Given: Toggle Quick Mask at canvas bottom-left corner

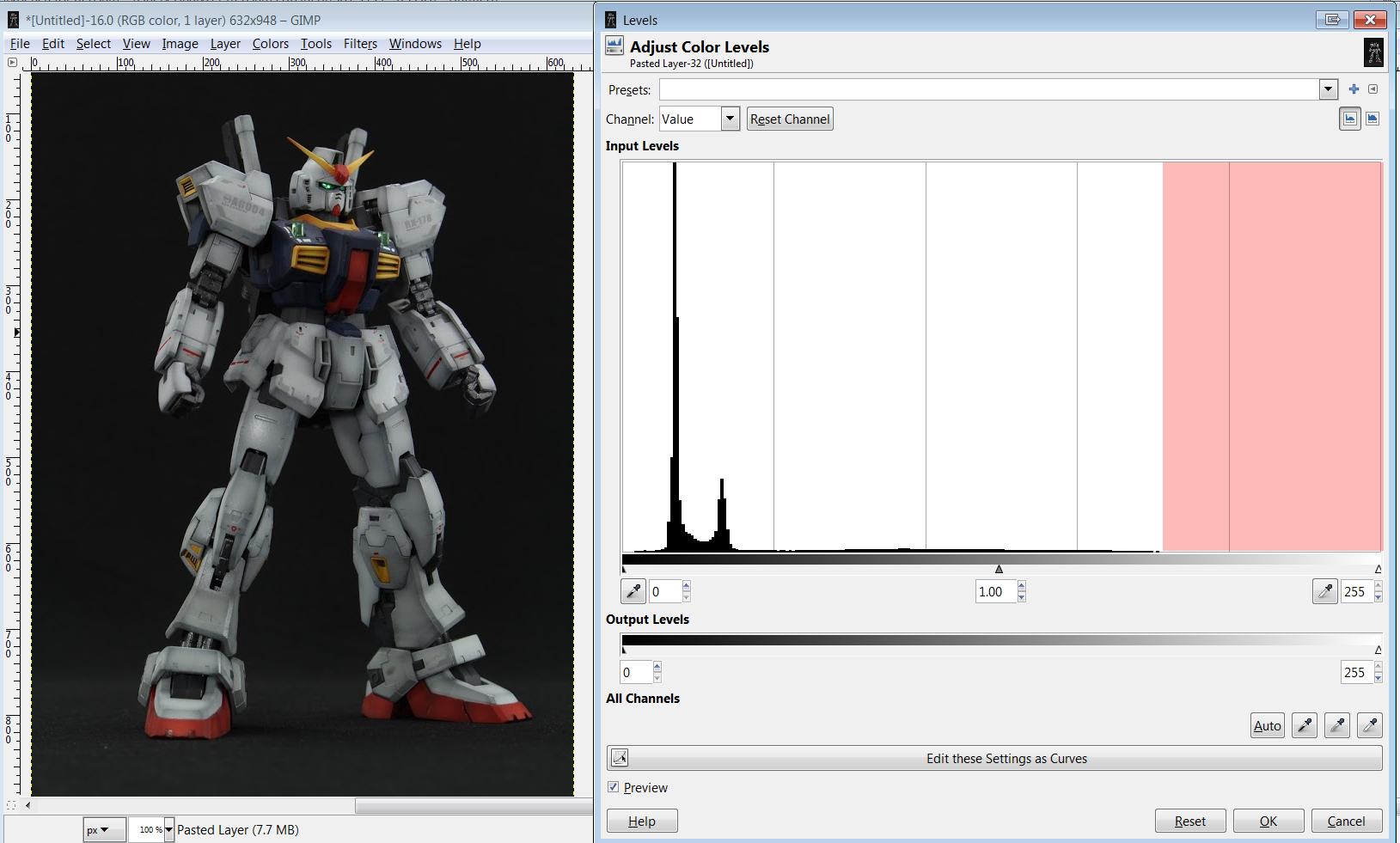Looking at the screenshot, I should pos(11,805).
